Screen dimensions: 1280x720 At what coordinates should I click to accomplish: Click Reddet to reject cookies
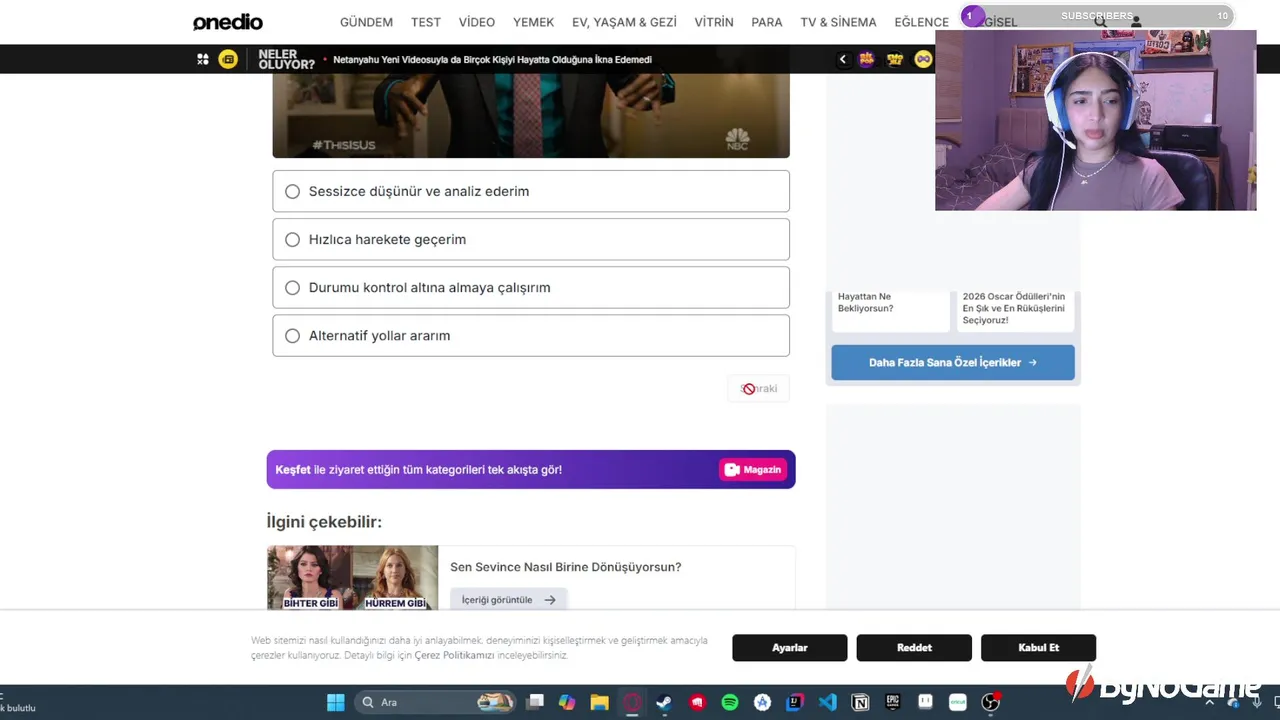(x=914, y=648)
